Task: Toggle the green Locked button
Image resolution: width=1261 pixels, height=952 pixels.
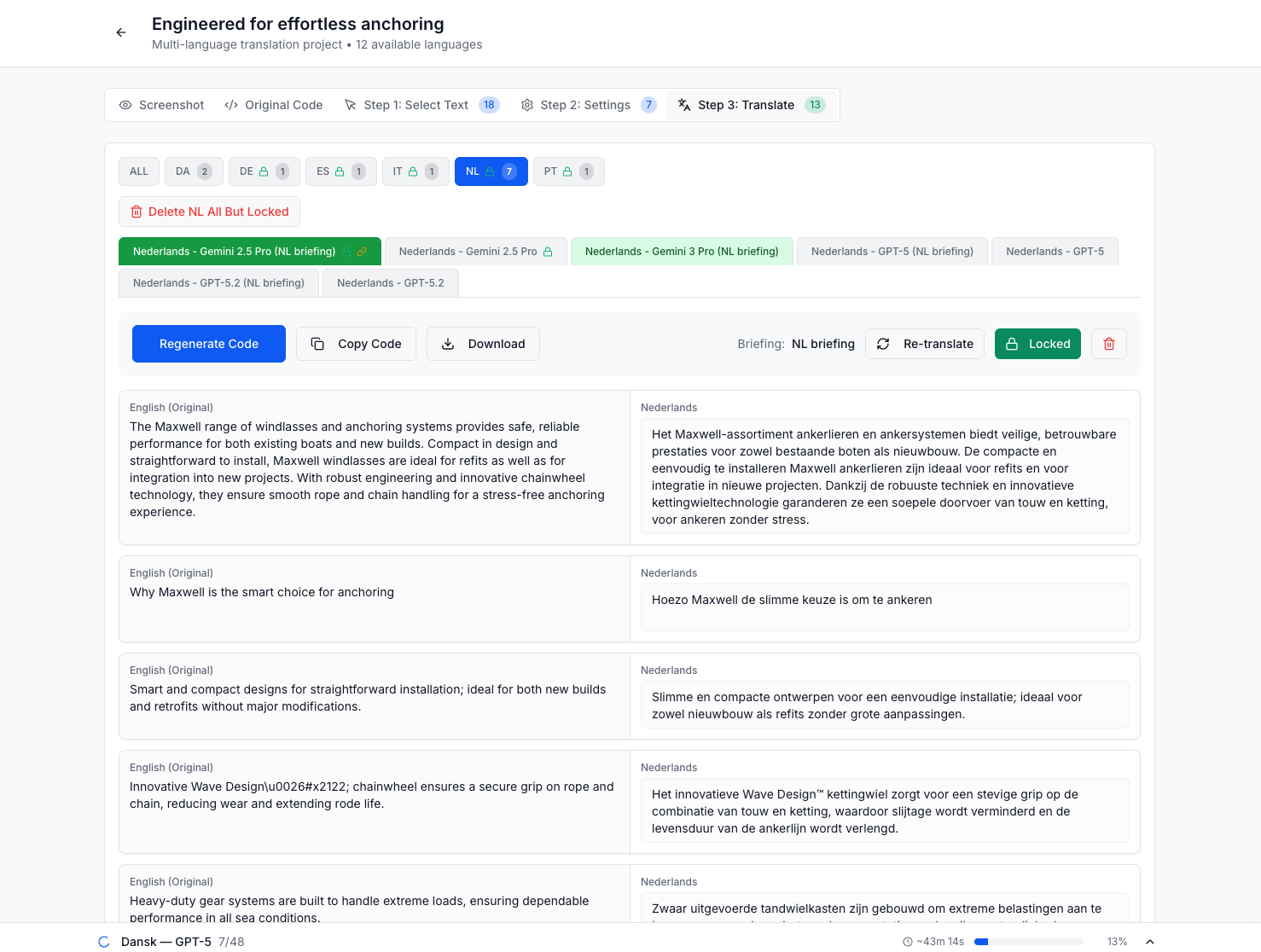Action: pos(1037,344)
